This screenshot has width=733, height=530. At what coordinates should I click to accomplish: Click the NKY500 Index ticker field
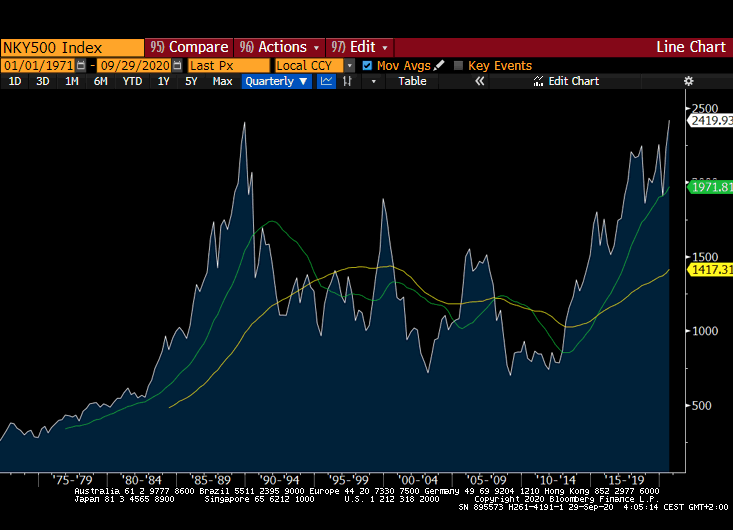(x=72, y=47)
